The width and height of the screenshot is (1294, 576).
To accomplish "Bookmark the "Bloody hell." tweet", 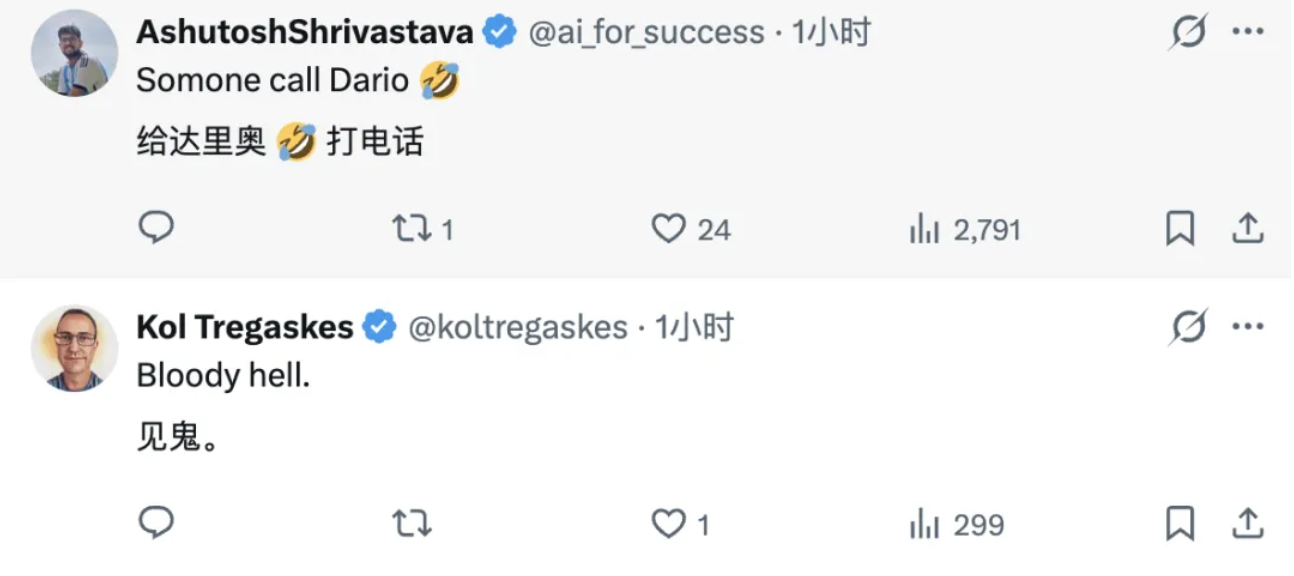I will click(1180, 523).
